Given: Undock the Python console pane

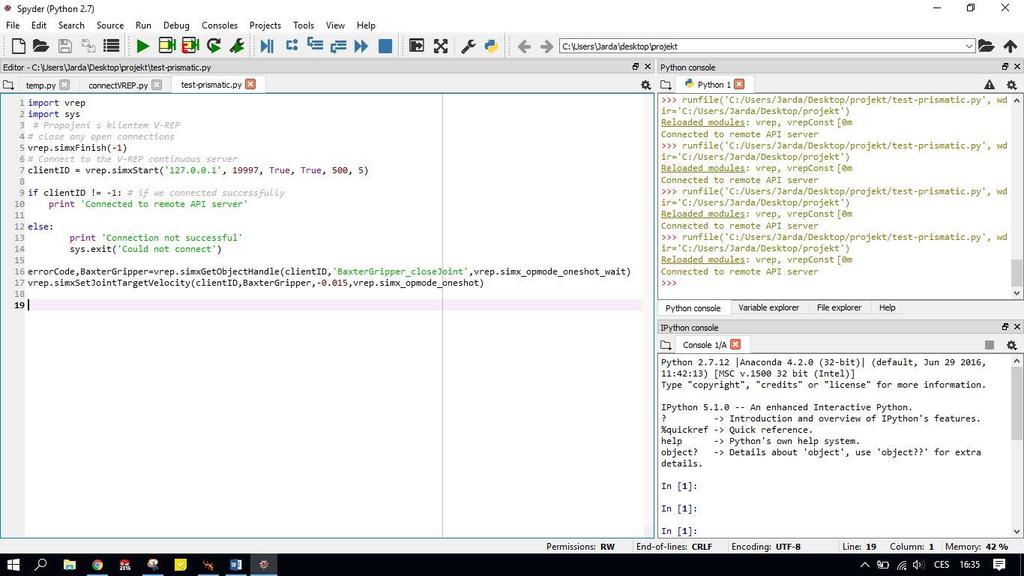Looking at the screenshot, I should [x=1005, y=67].
